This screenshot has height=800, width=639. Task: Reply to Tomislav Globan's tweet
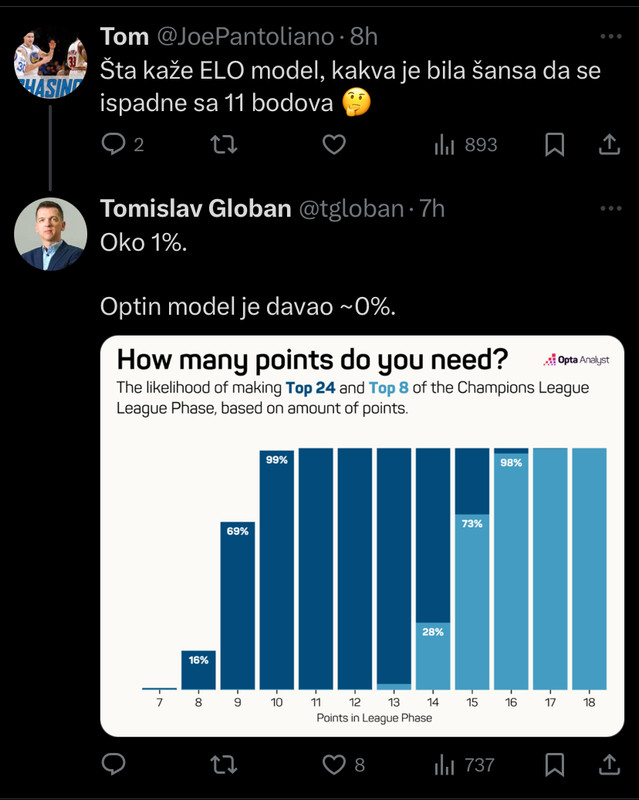(x=113, y=764)
